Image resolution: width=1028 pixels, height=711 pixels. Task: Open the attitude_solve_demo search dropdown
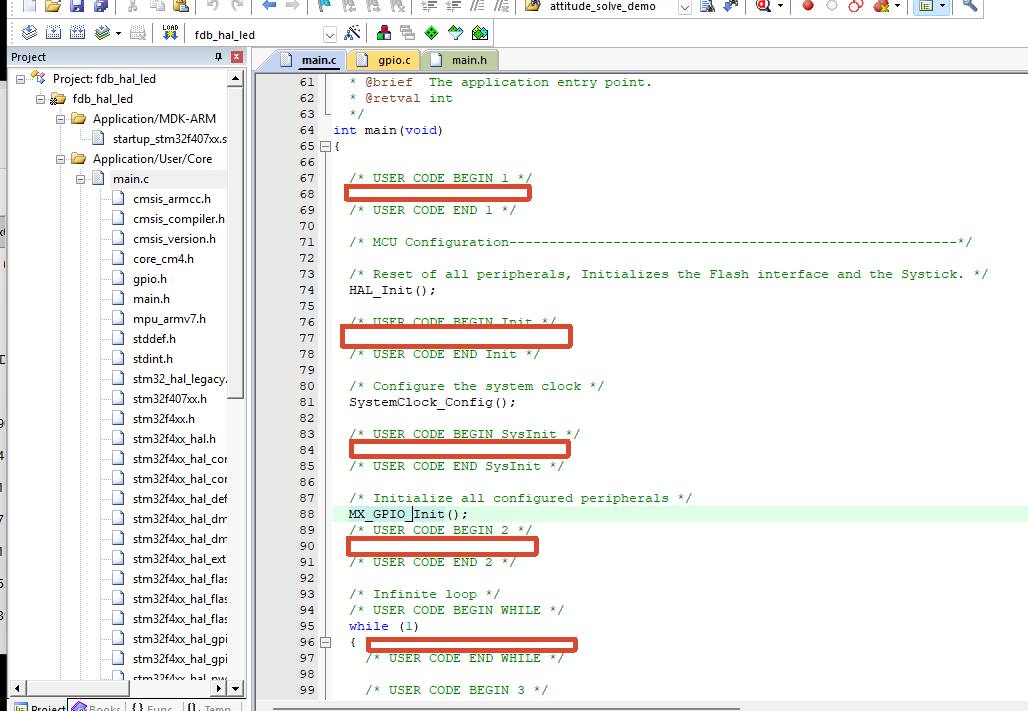[684, 7]
